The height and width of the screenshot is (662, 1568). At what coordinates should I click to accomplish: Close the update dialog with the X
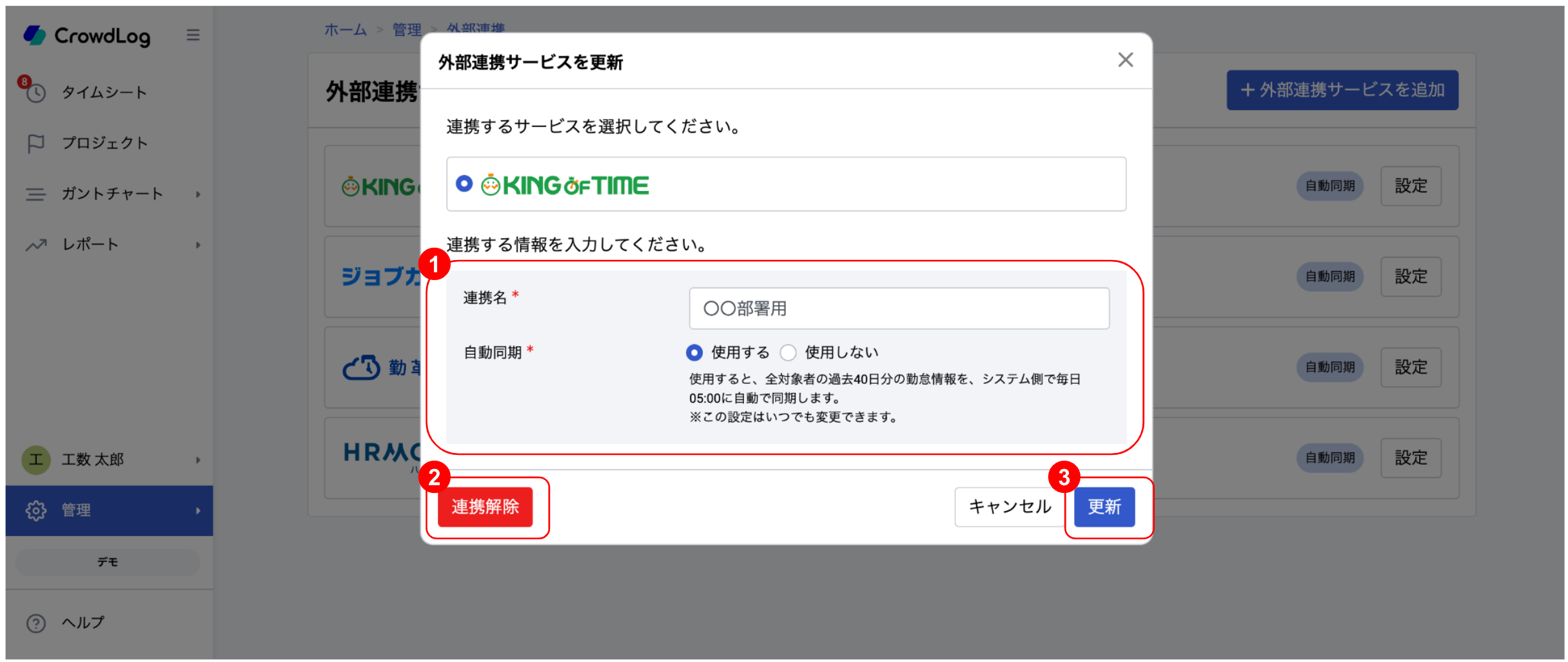tap(1125, 60)
